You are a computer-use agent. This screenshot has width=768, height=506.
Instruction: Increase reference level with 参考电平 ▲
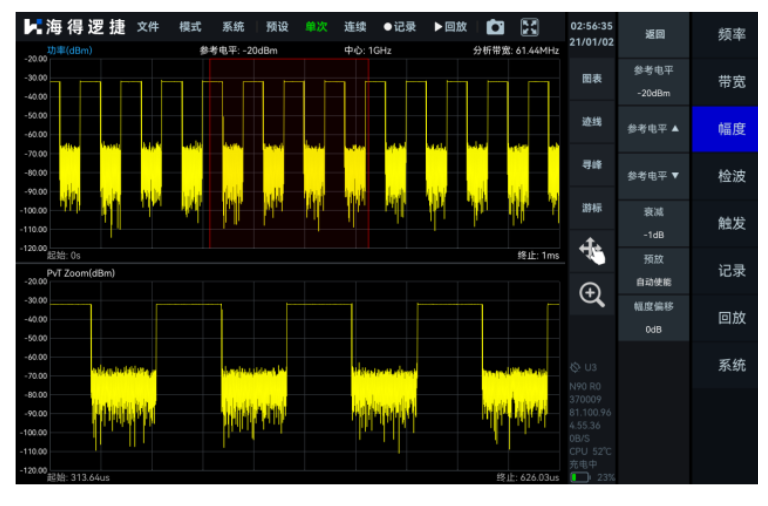(654, 129)
